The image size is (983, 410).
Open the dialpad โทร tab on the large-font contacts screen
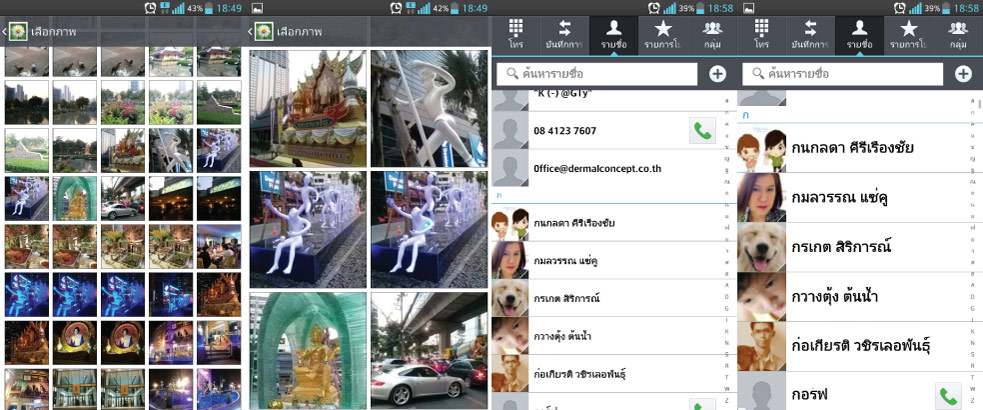coord(761,33)
